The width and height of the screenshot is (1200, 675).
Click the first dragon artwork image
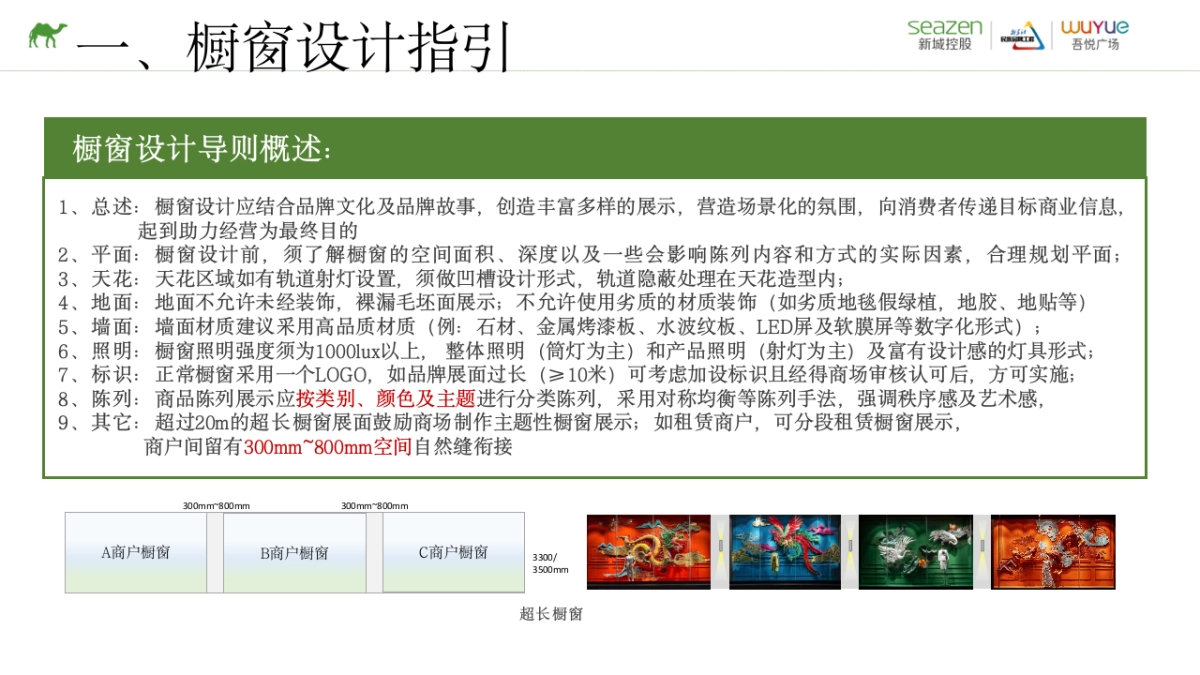click(x=648, y=552)
